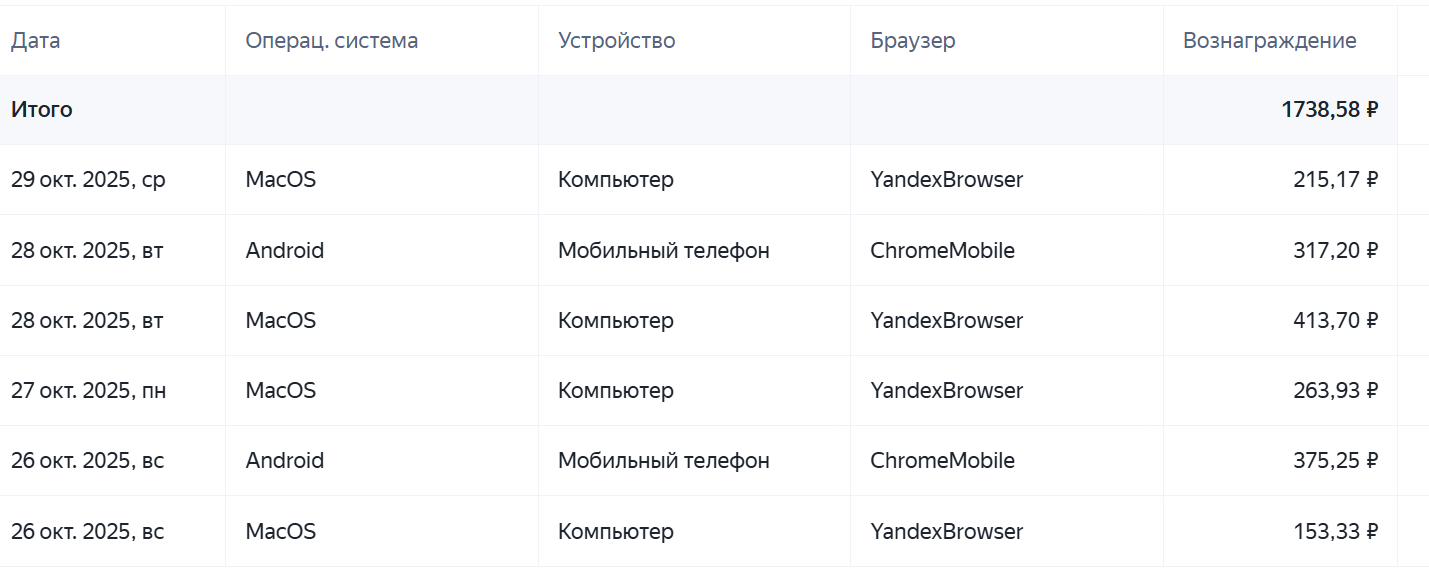Click the Дата column header
The height and width of the screenshot is (574, 1429).
36,41
